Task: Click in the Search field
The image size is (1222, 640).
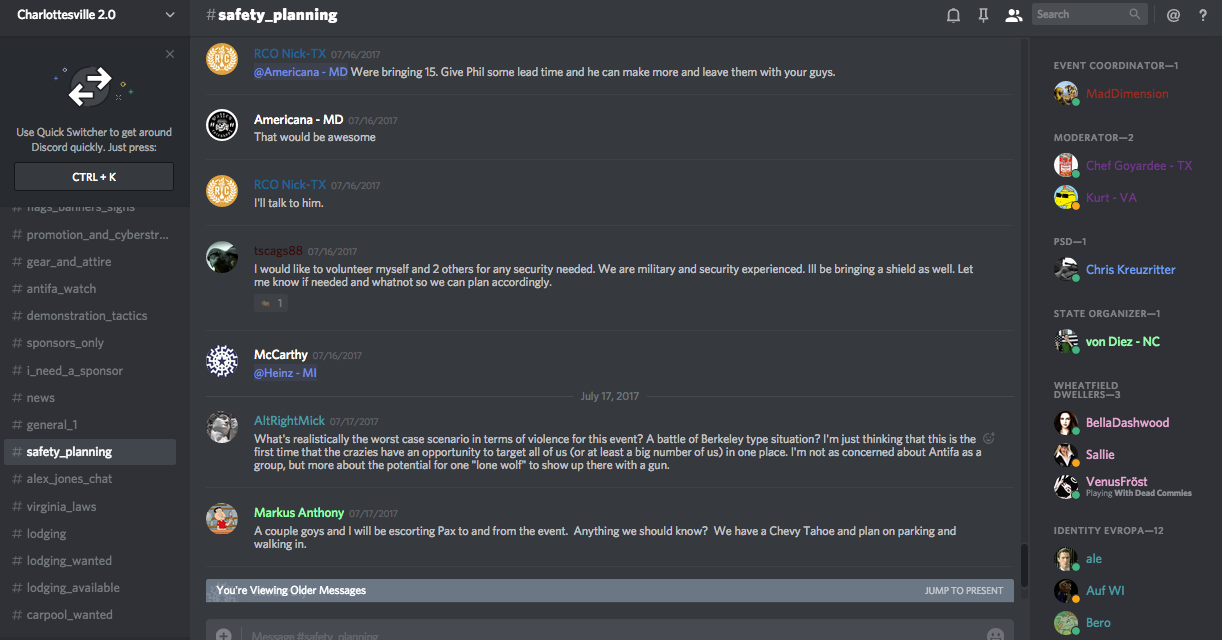Action: [1080, 14]
